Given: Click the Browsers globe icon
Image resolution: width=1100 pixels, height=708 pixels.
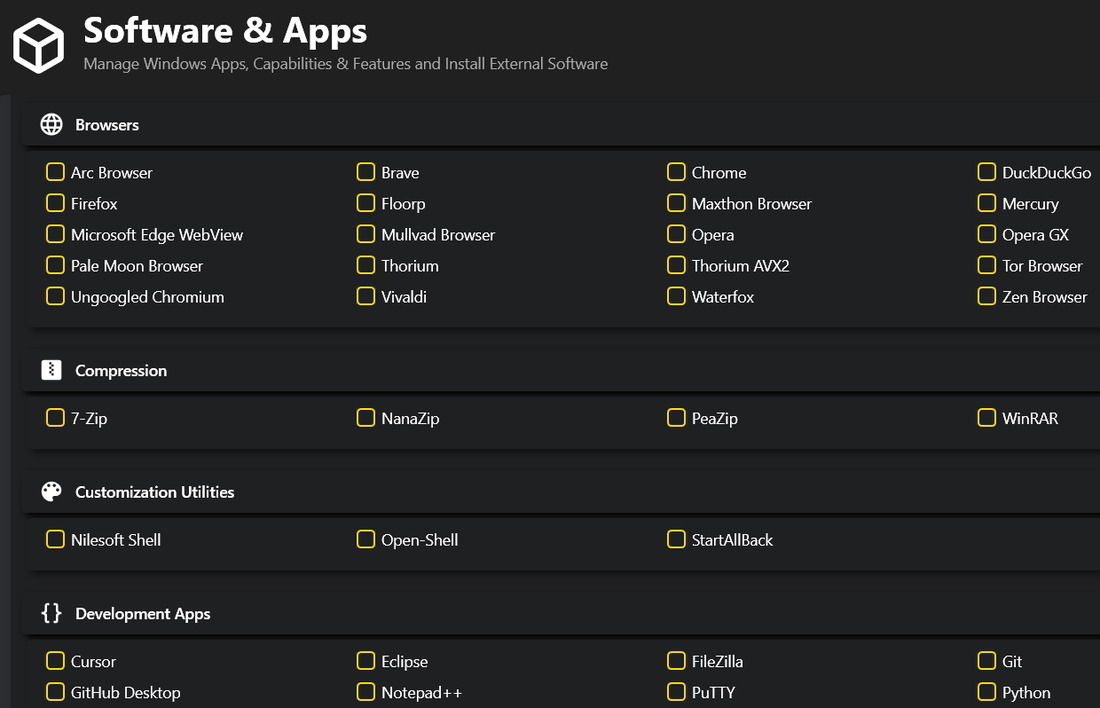Looking at the screenshot, I should coord(51,124).
